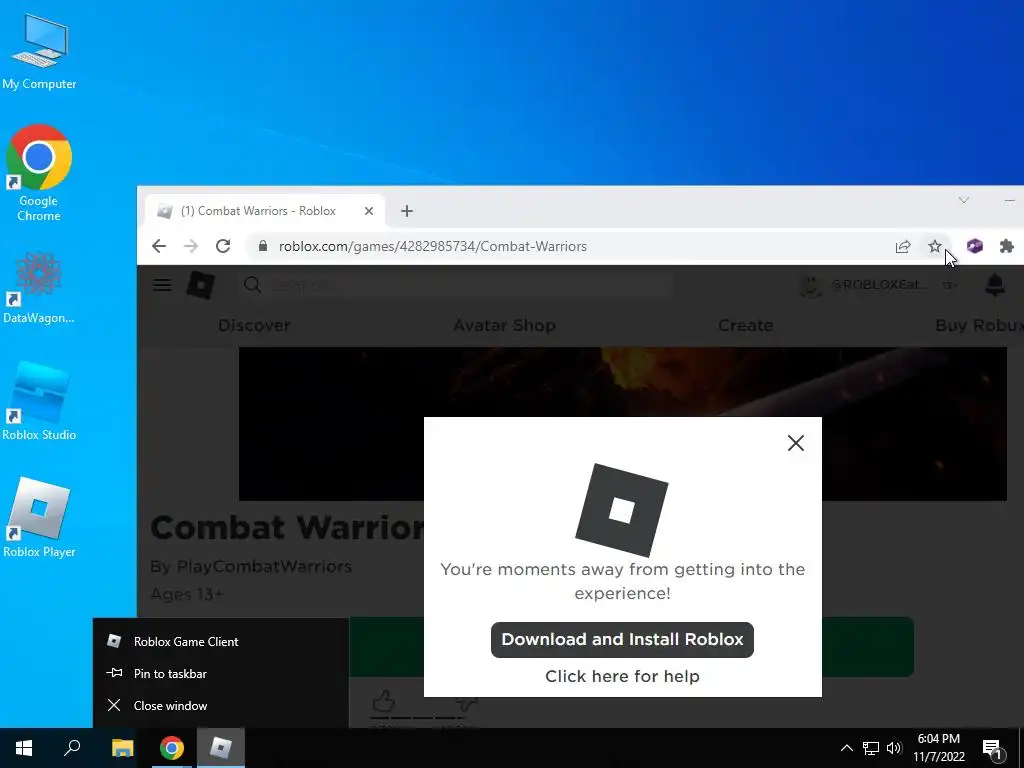Image resolution: width=1024 pixels, height=768 pixels.
Task: Click Roblox taskbar button
Action: pyautogui.click(x=221, y=748)
